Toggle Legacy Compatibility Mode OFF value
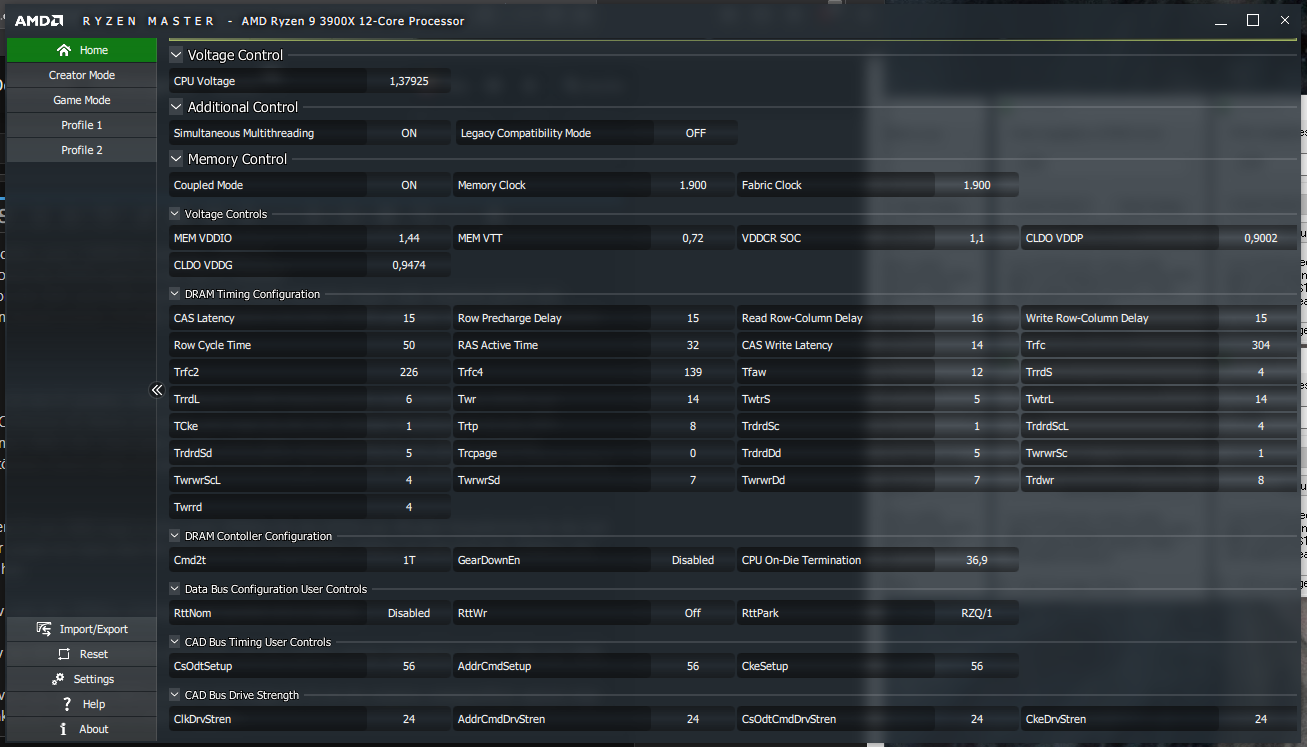The image size is (1307, 747). point(696,133)
